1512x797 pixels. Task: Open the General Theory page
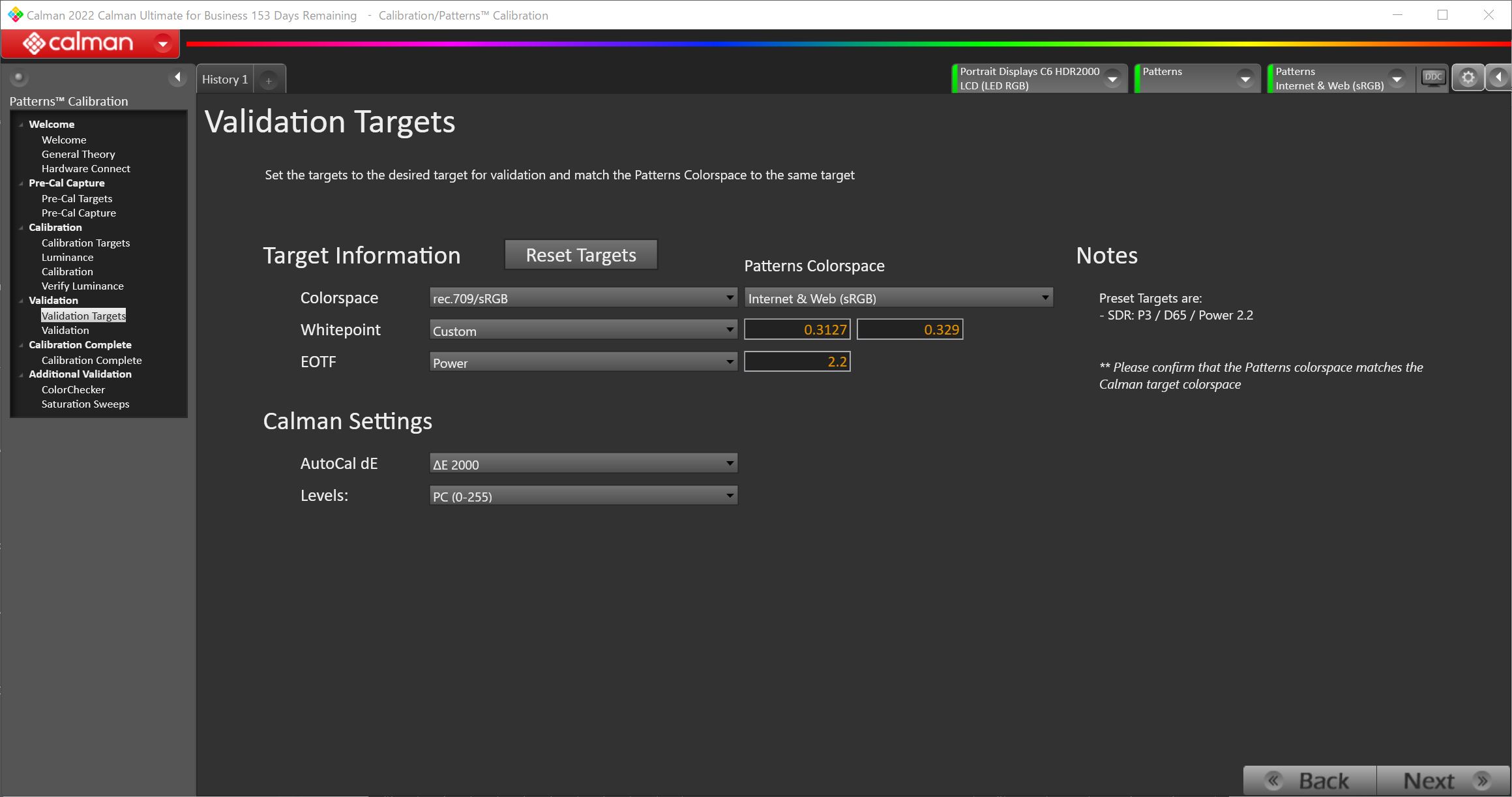click(78, 154)
